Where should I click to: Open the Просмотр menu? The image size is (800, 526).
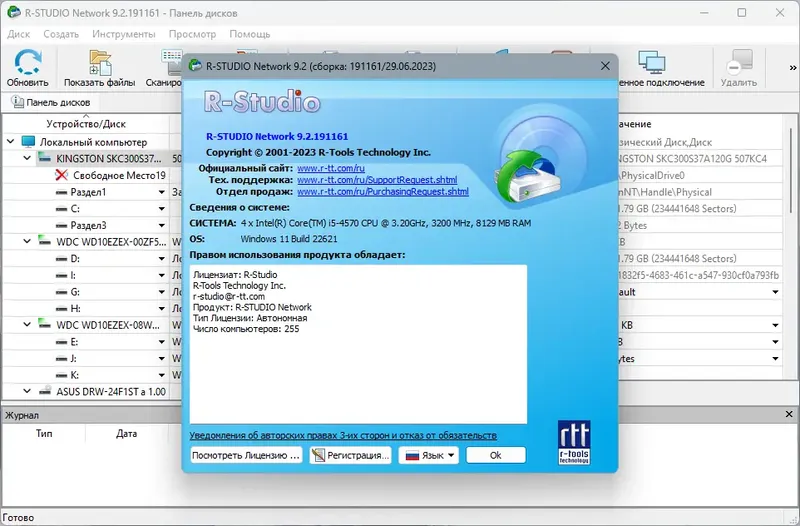[x=192, y=34]
